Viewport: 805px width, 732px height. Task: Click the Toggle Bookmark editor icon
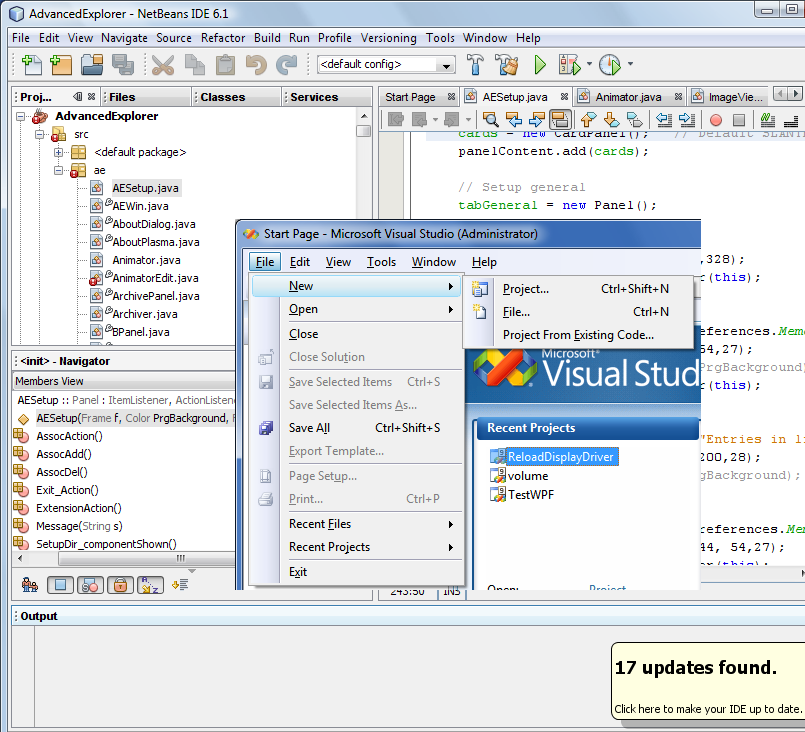point(635,120)
